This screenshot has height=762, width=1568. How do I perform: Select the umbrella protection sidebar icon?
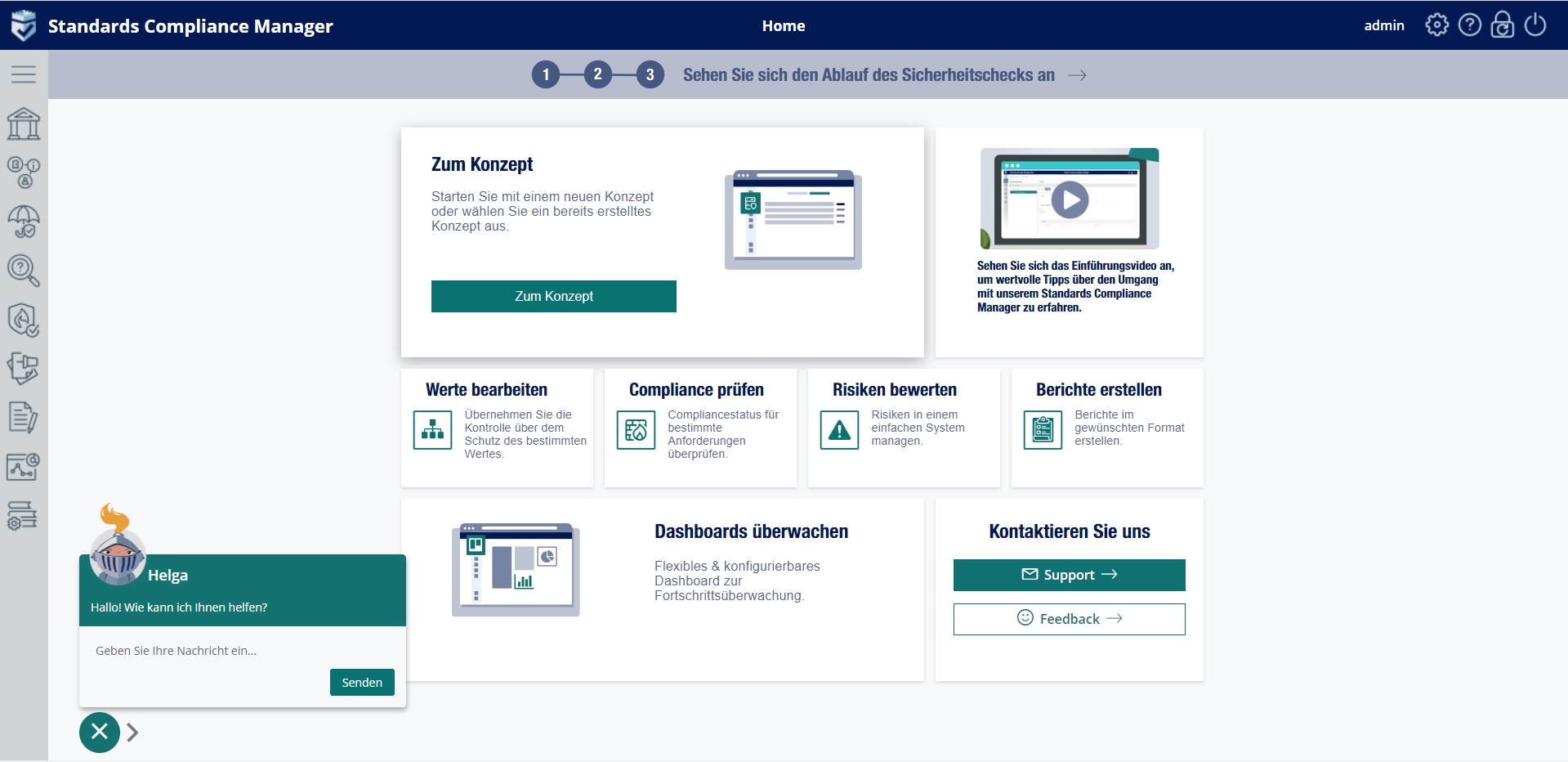(24, 222)
